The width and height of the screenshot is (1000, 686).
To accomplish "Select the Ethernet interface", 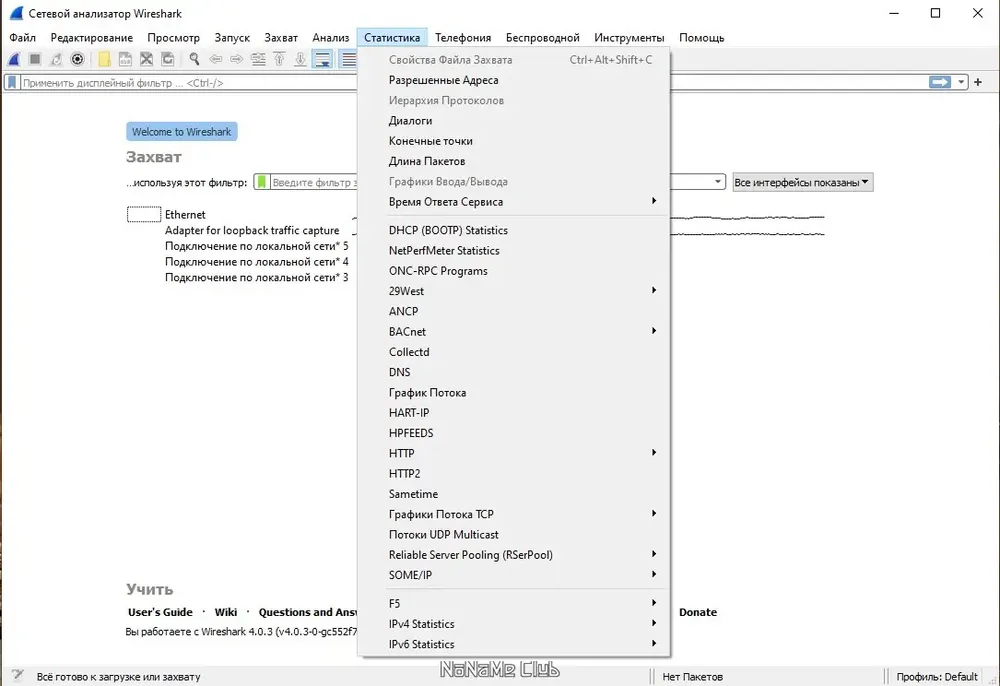I will (185, 215).
